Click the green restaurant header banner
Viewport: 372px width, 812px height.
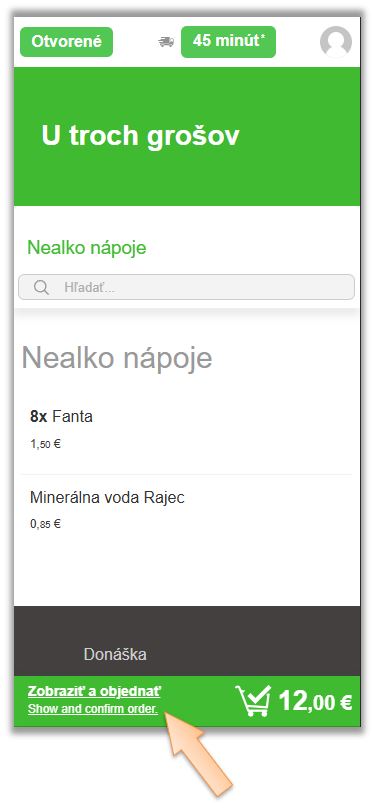(187, 137)
